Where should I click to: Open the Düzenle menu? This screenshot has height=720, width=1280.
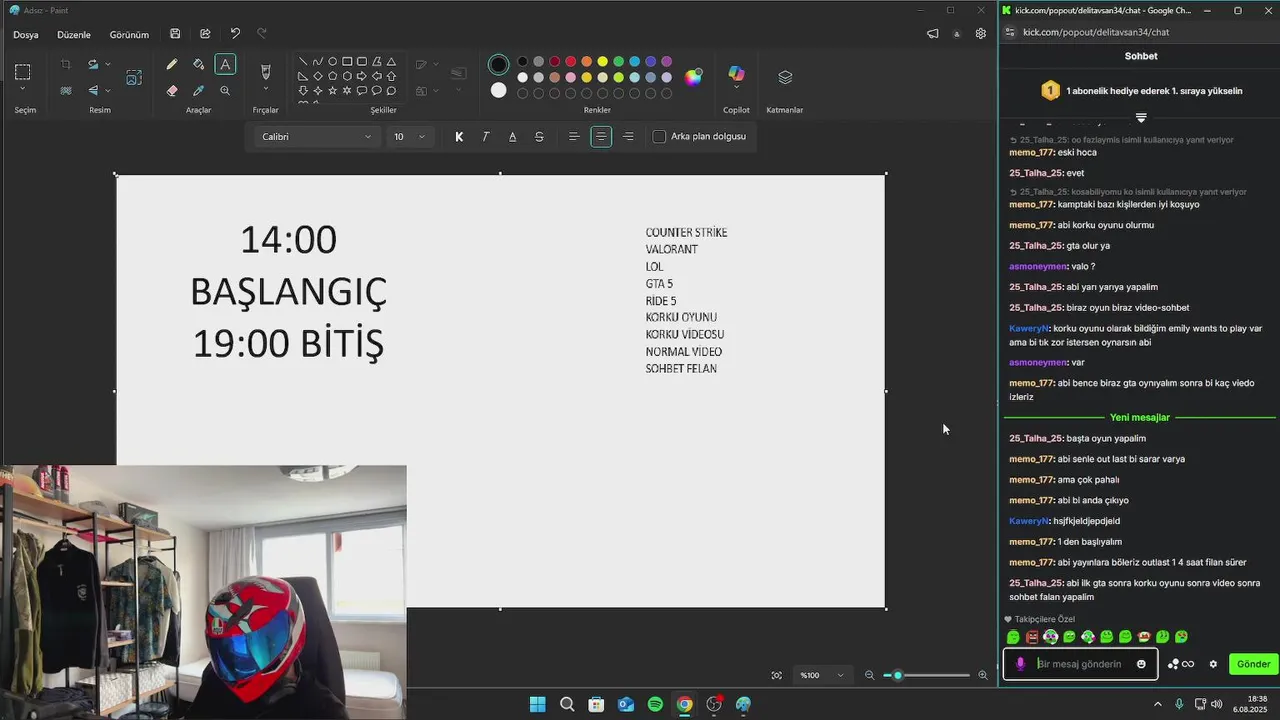pyautogui.click(x=74, y=34)
